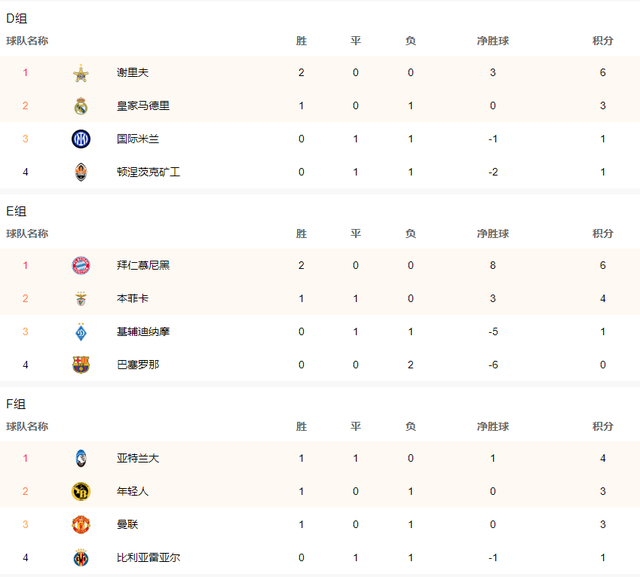
Task: Click the 积分 column header in F组
Action: tap(603, 427)
